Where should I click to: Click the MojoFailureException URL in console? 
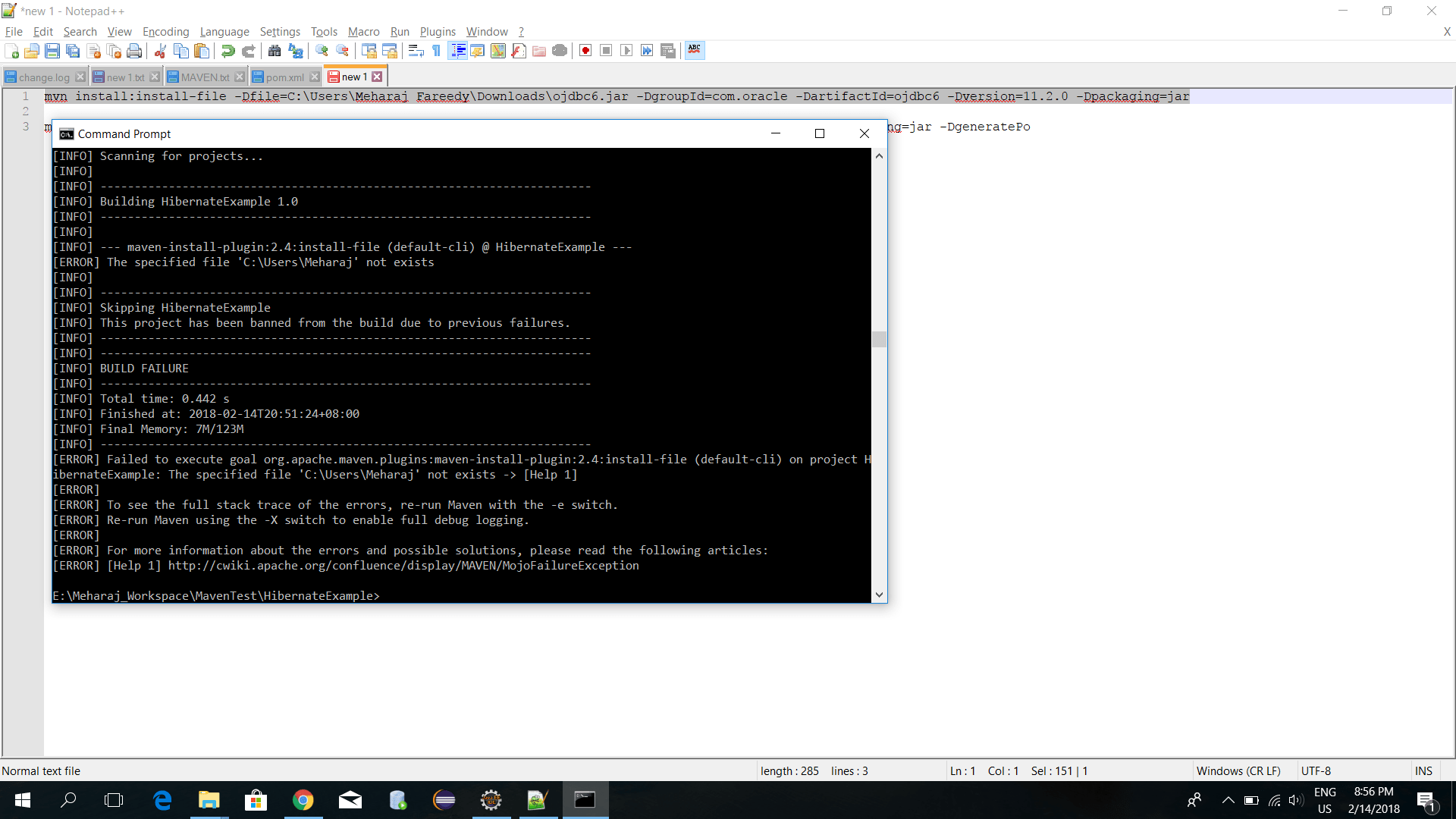[403, 566]
